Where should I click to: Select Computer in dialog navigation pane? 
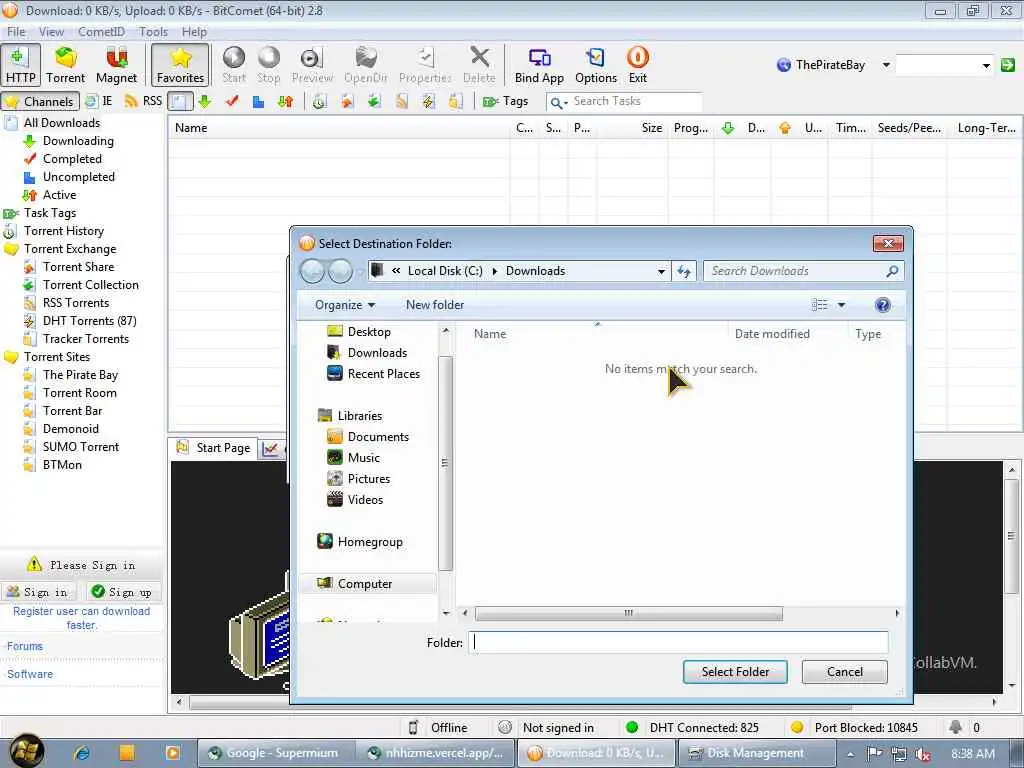click(366, 584)
